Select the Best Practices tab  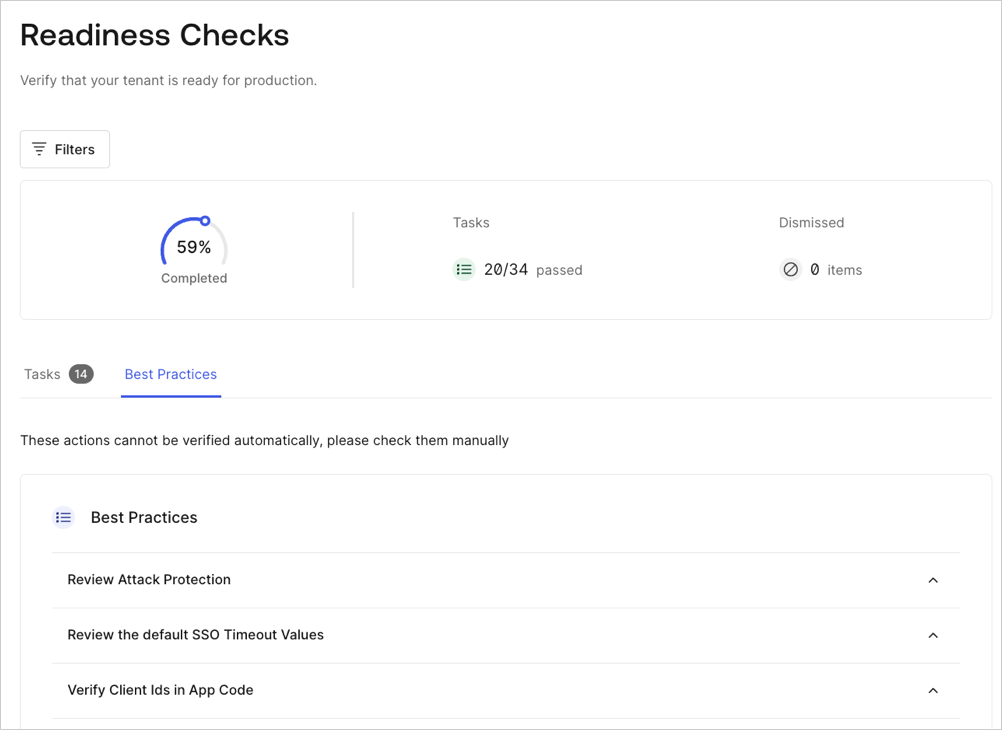point(170,374)
